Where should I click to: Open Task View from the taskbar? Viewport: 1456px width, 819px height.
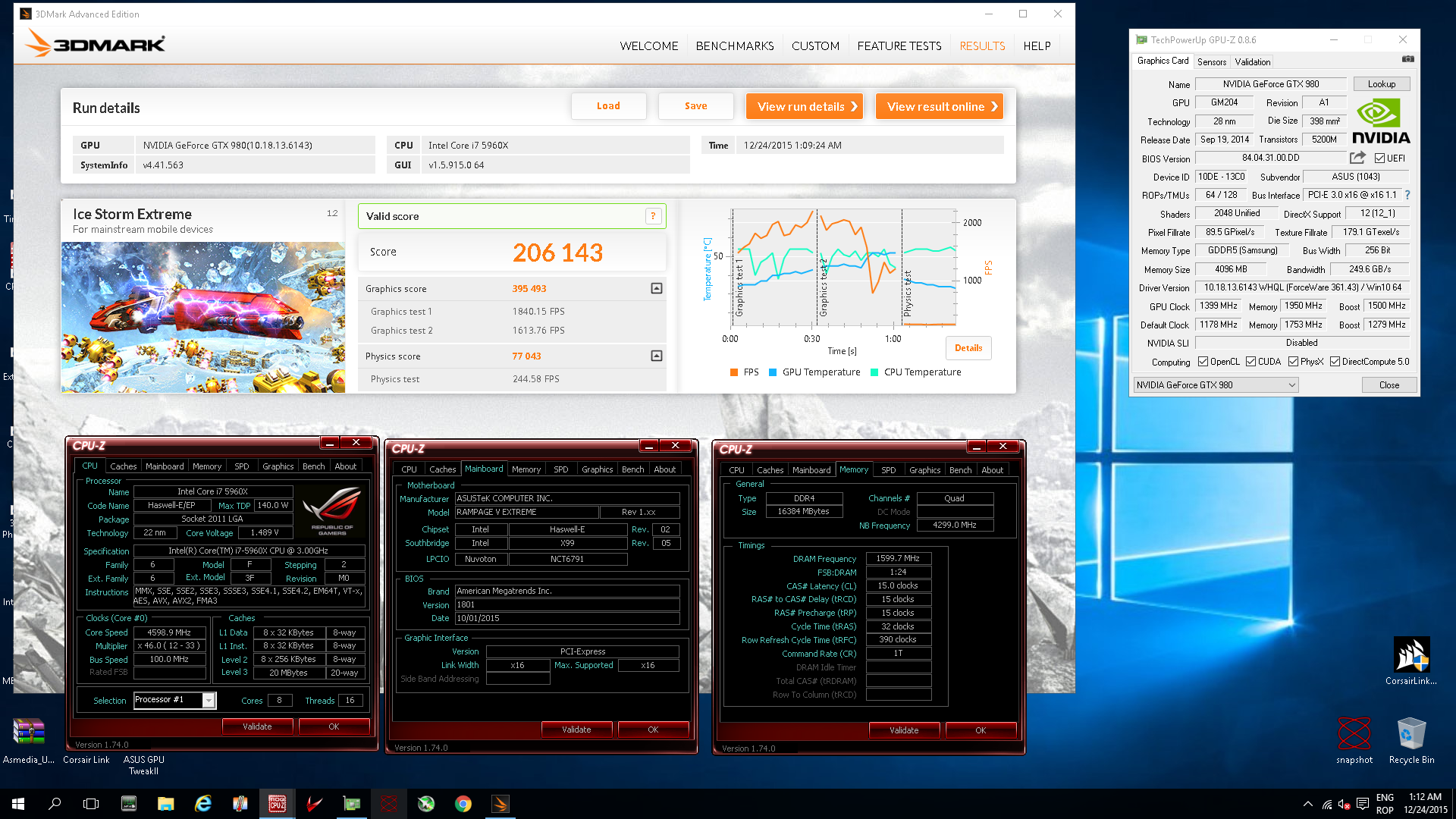tap(91, 804)
